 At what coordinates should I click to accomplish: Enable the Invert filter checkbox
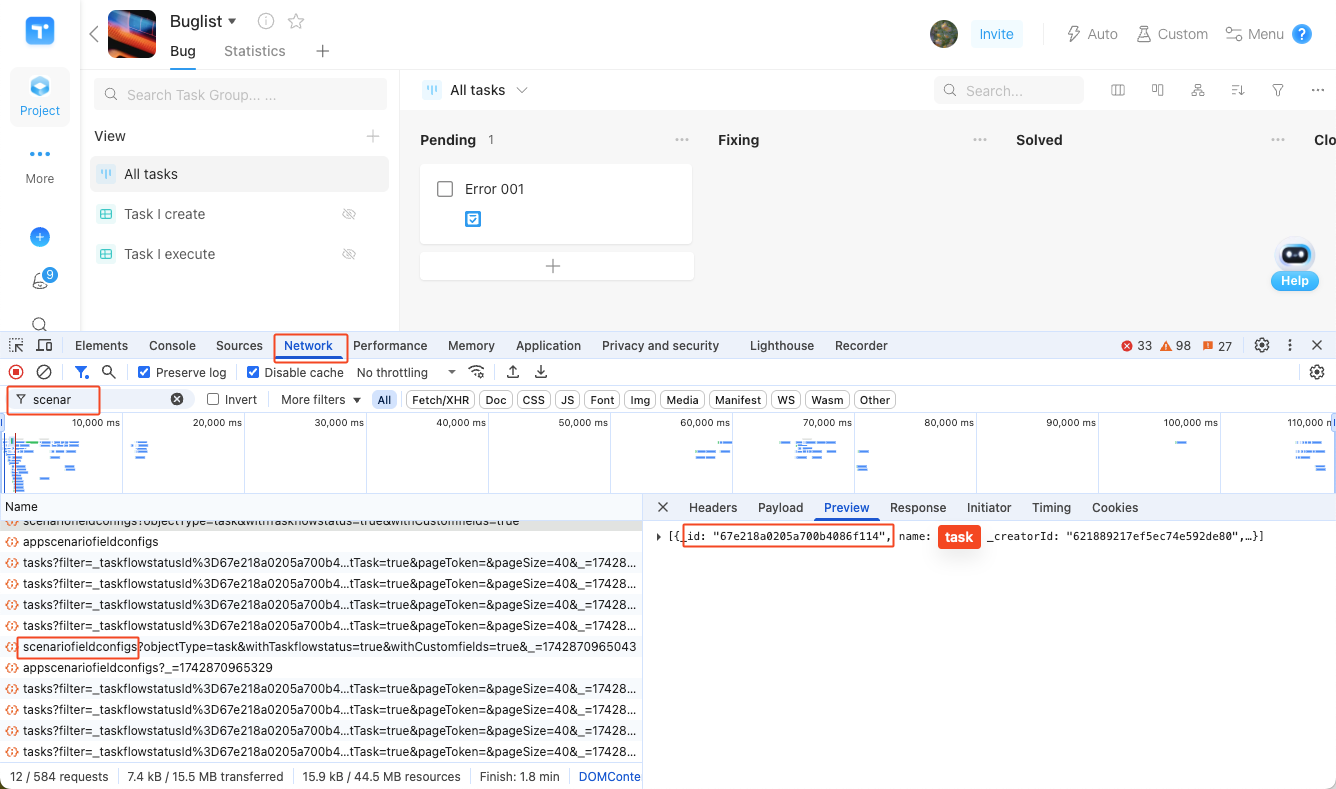213,399
